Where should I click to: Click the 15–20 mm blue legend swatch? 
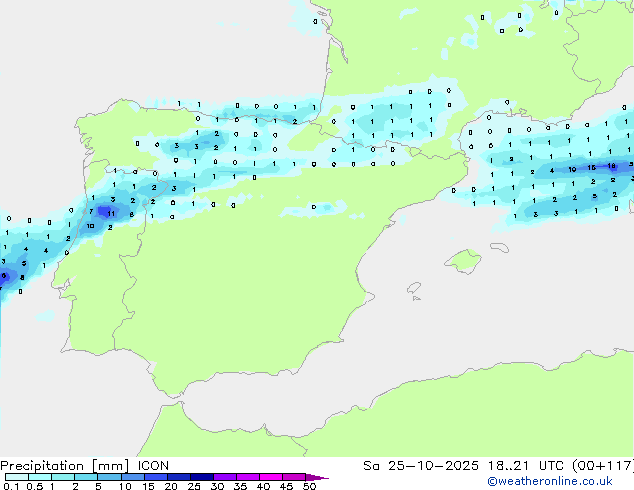coord(155,477)
